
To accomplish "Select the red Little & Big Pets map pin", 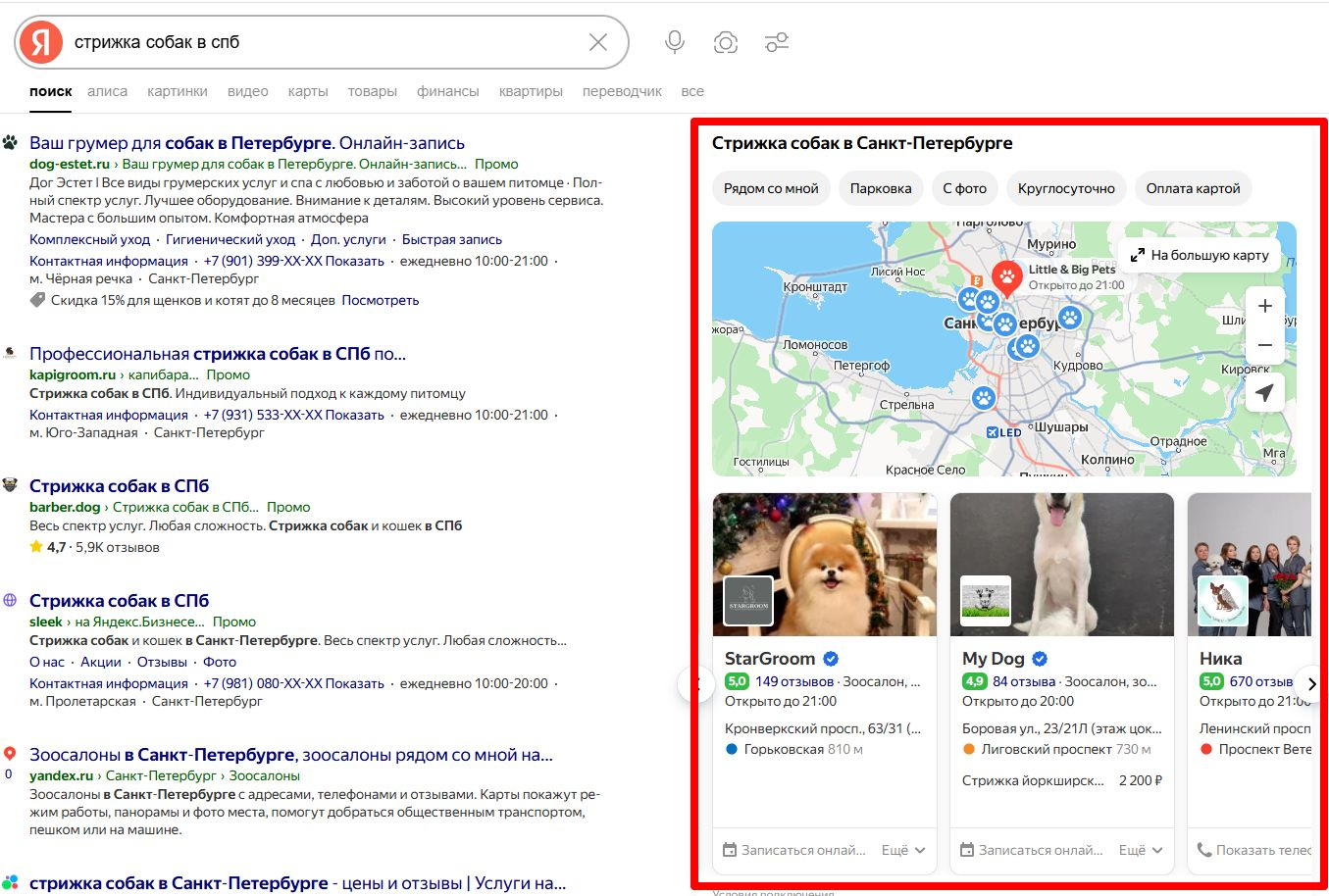I will point(1006,277).
